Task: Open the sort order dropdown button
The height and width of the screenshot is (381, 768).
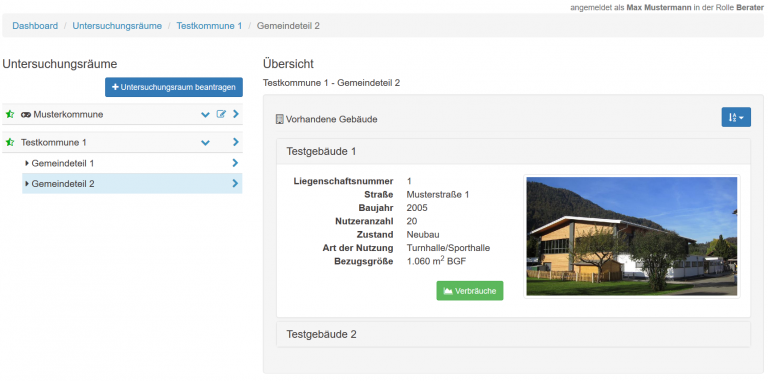Action: pyautogui.click(x=736, y=117)
